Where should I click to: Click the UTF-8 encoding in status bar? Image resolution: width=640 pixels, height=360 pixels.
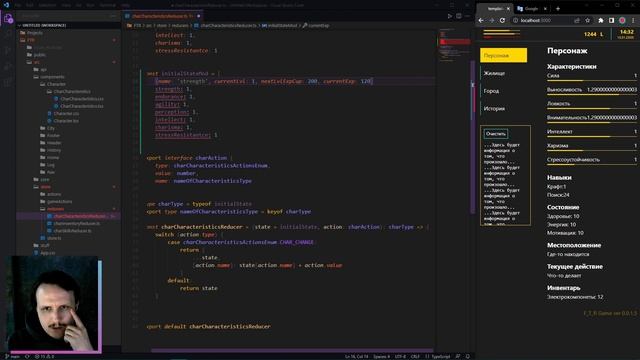pos(400,356)
